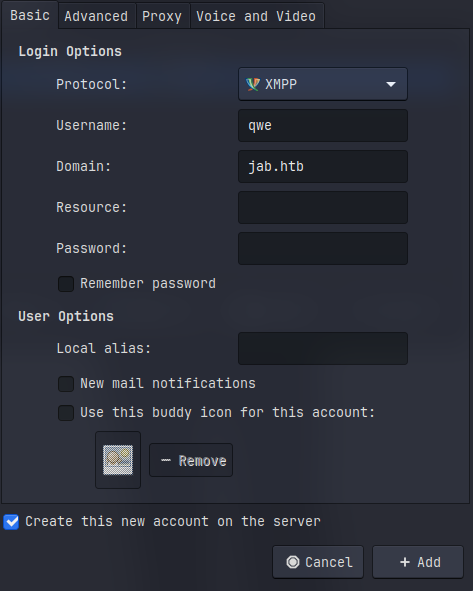Uncheck Create this new account on server
The height and width of the screenshot is (591, 473).
11,522
